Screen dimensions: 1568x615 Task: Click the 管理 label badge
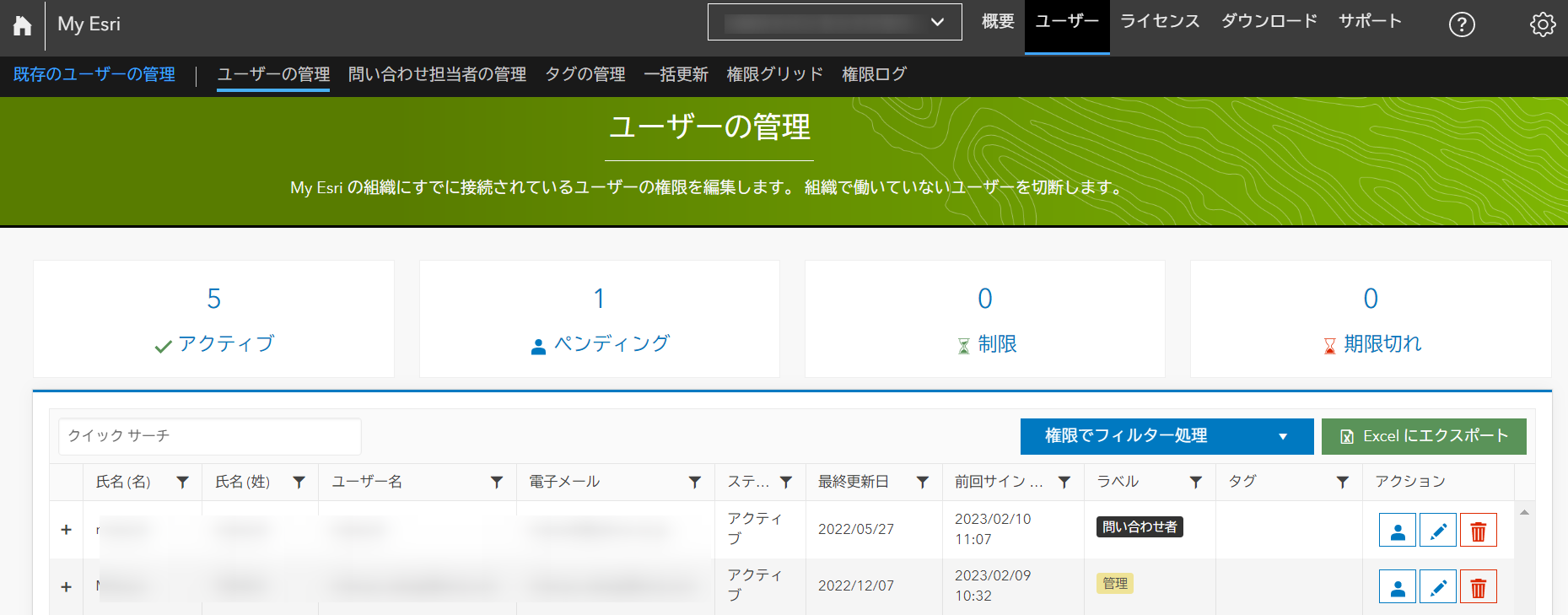click(x=1115, y=584)
